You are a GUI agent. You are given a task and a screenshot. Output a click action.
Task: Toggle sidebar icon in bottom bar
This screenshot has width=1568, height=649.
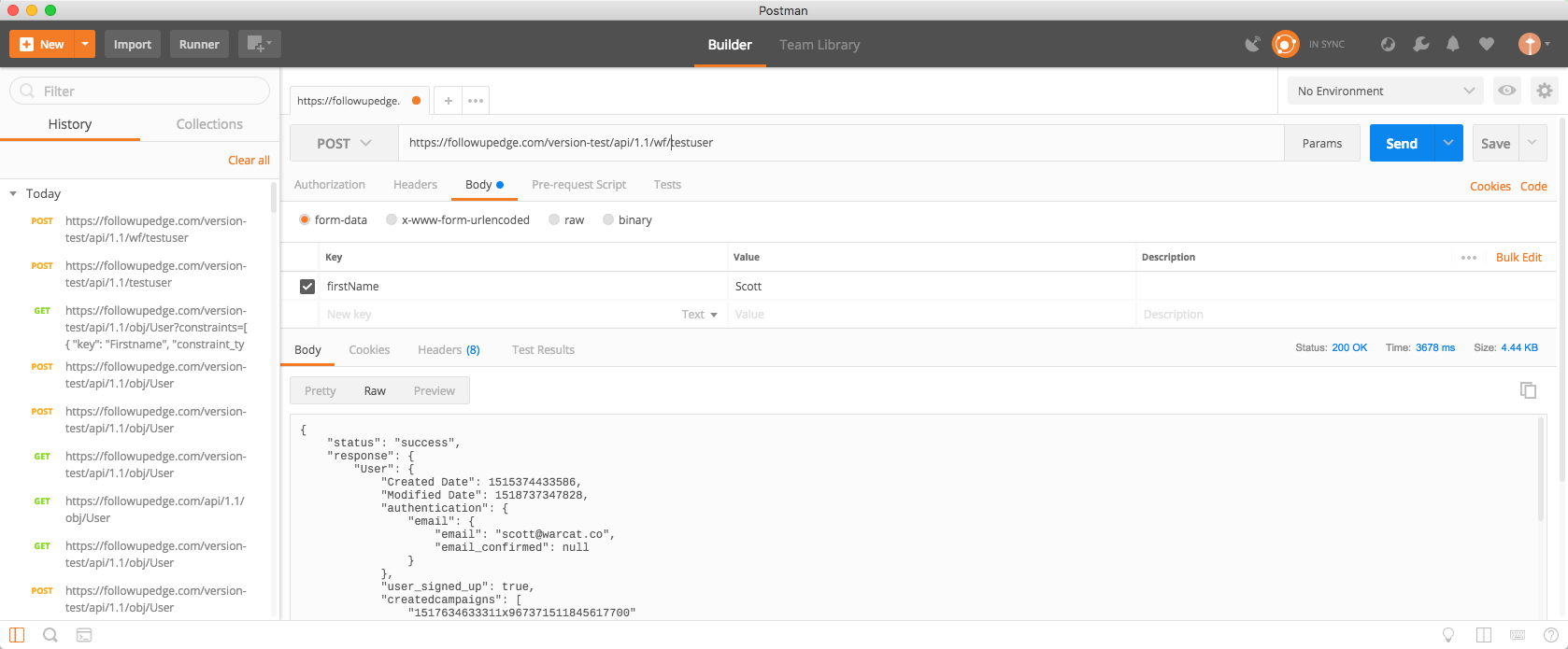tap(17, 635)
